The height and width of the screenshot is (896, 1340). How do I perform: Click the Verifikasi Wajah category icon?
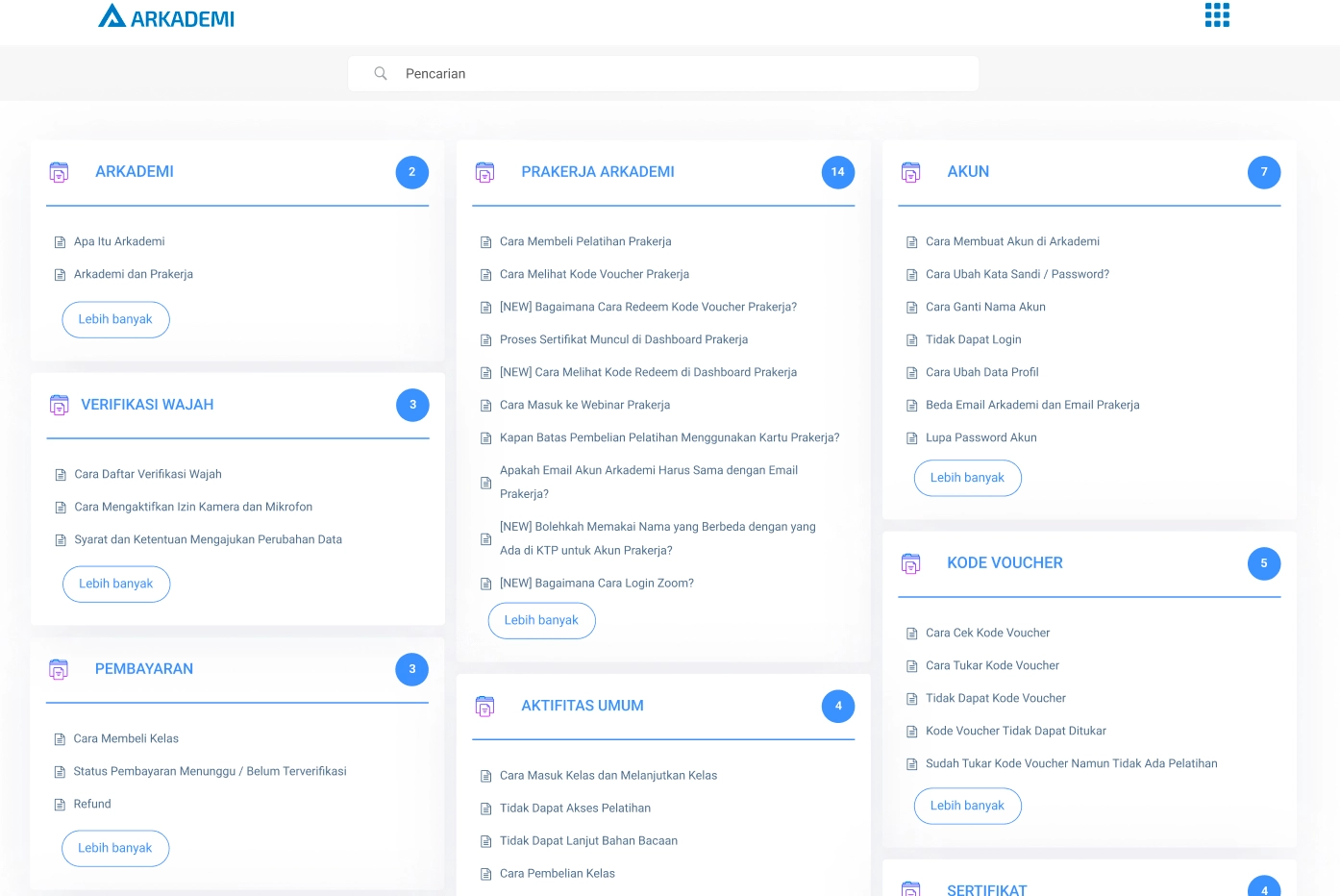60,405
